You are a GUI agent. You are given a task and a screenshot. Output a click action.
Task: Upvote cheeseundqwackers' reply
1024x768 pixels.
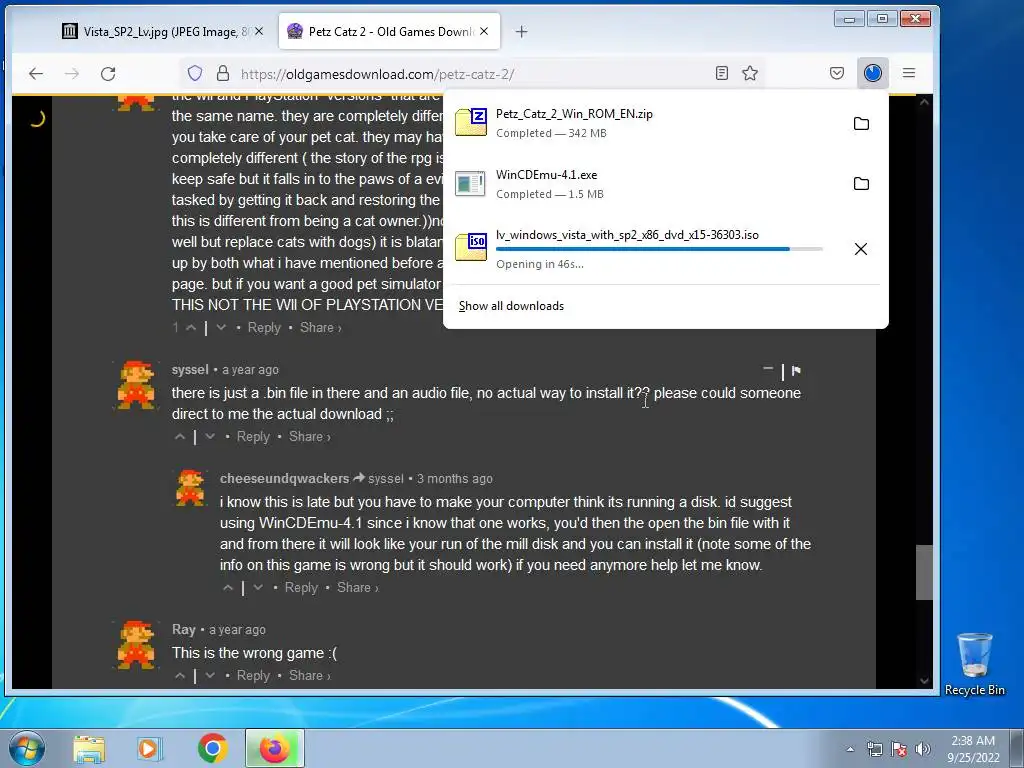pyautogui.click(x=228, y=588)
